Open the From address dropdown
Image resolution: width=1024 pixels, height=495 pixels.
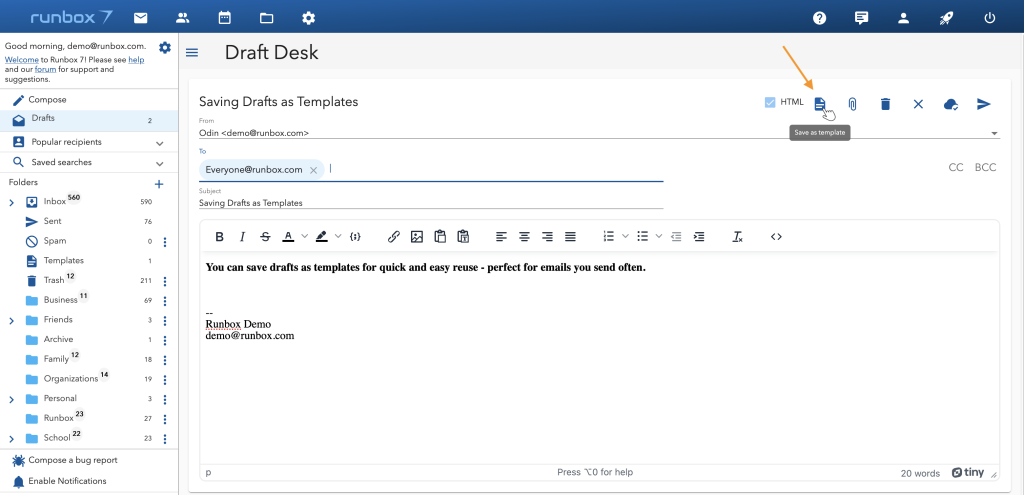coord(995,133)
